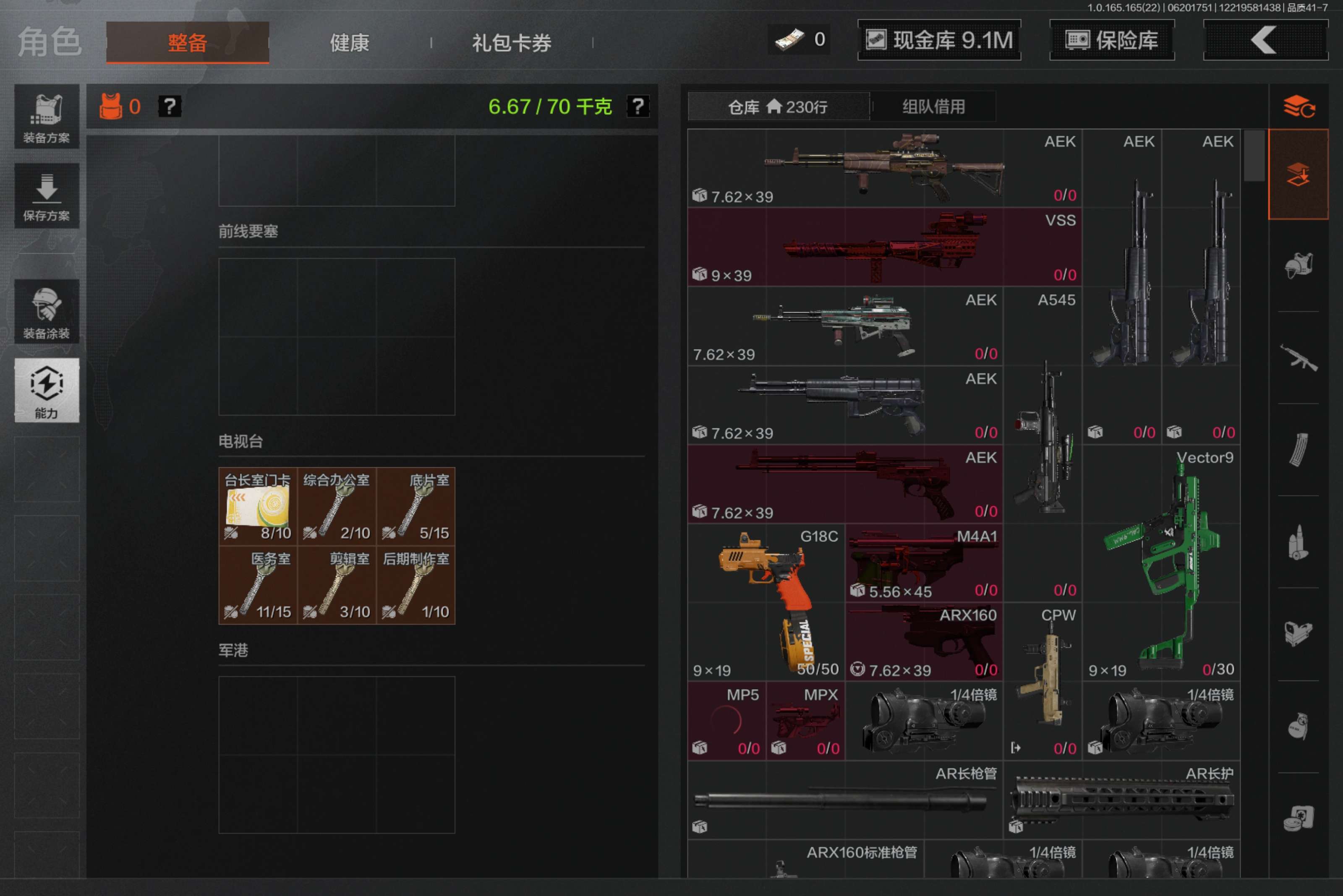Open the 保险库 safe button
Screen dimensions: 1343x896
pyautogui.click(x=1112, y=40)
